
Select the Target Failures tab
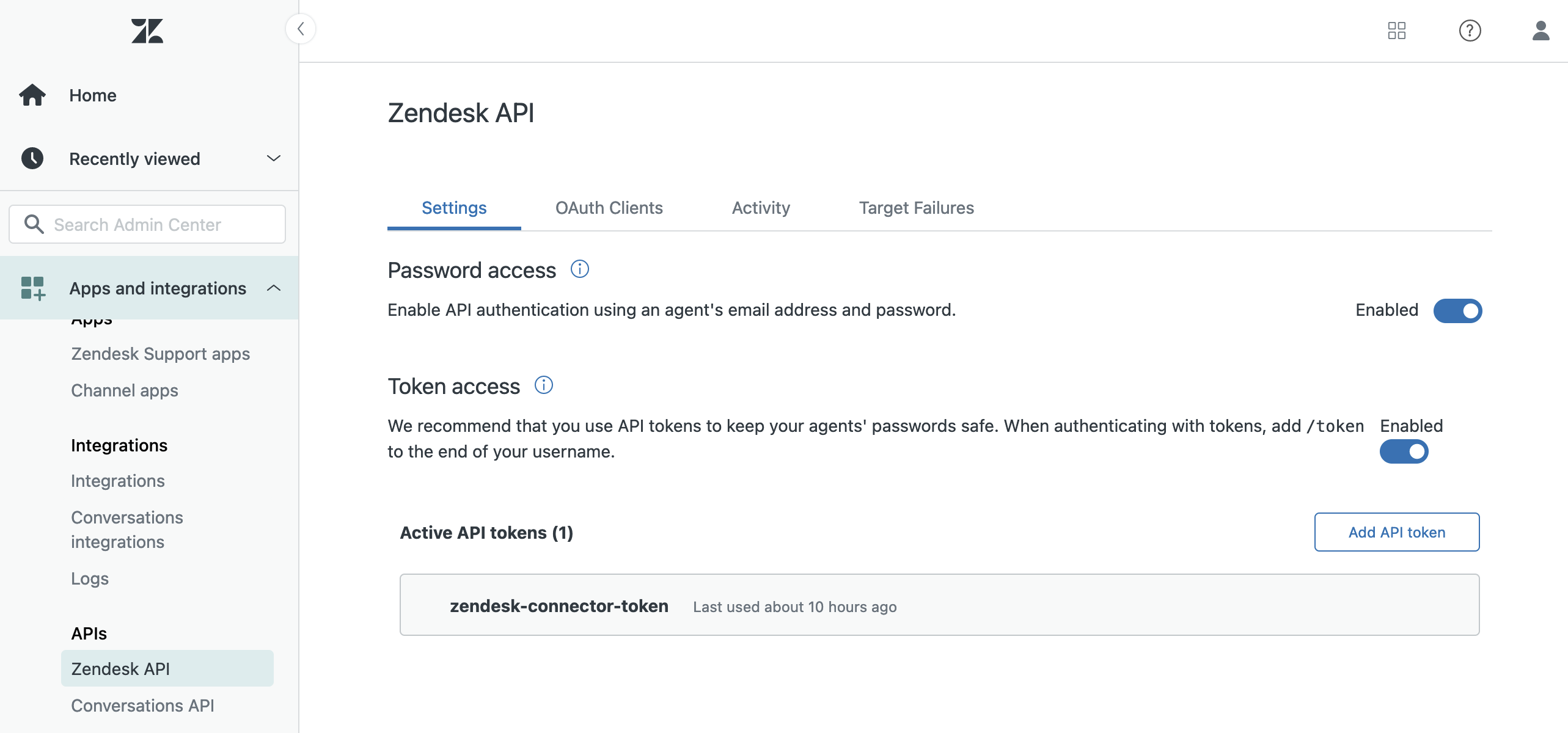click(917, 207)
